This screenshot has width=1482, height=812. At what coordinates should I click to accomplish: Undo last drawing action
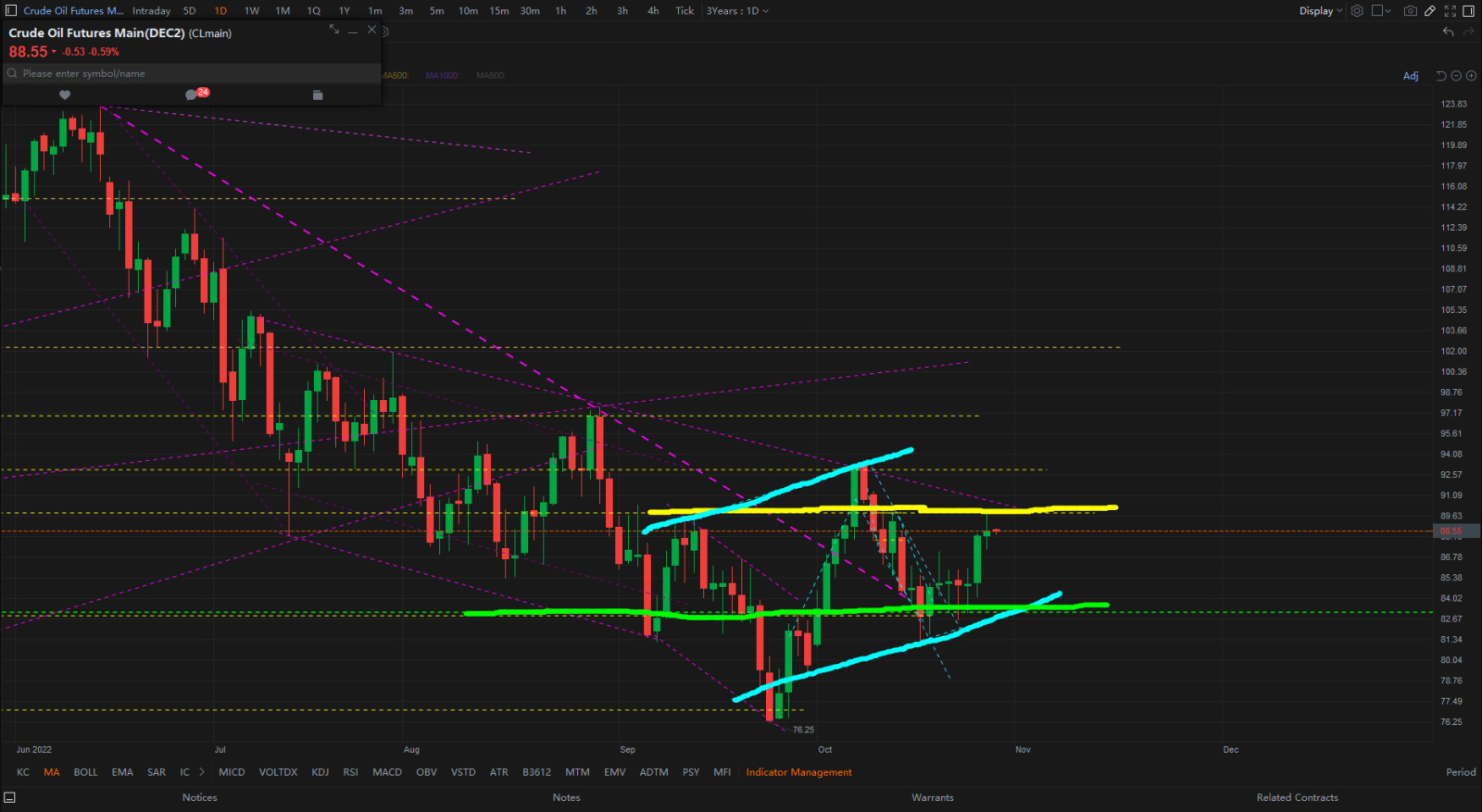tap(1449, 31)
